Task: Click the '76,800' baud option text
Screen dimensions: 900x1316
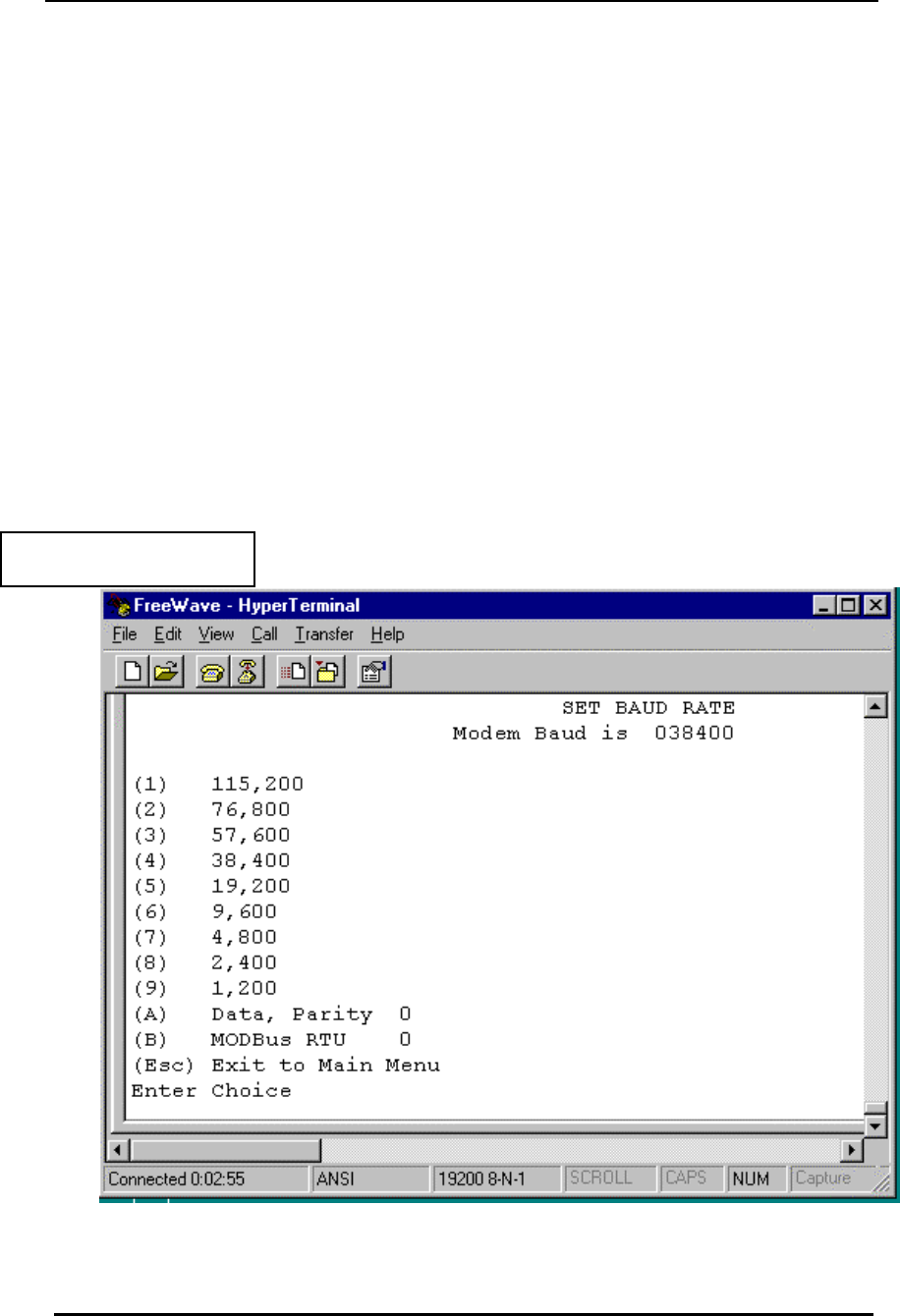Action: [251, 809]
